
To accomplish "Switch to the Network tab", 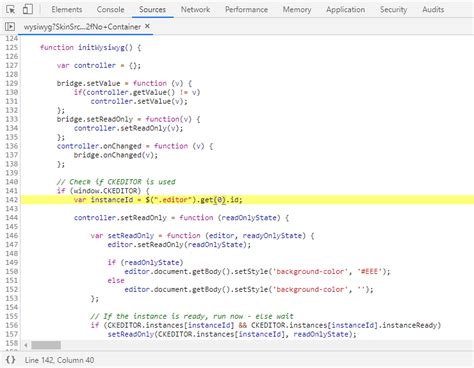I will click(195, 10).
